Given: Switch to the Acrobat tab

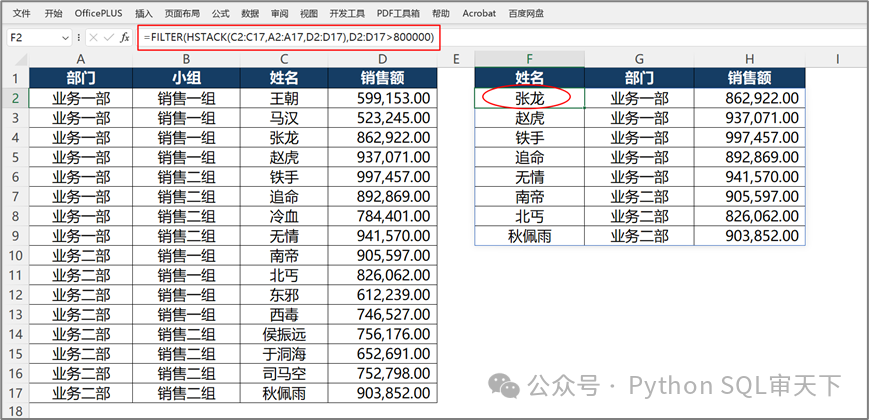Looking at the screenshot, I should point(479,13).
